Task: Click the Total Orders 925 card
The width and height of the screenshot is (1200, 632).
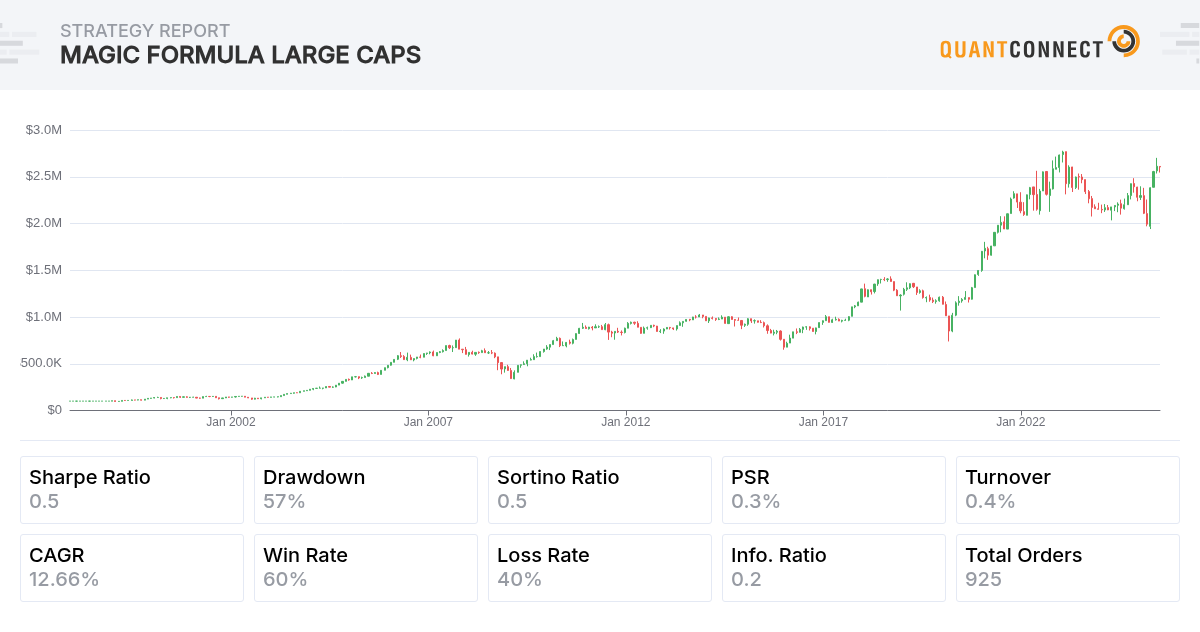Action: coord(1068,568)
